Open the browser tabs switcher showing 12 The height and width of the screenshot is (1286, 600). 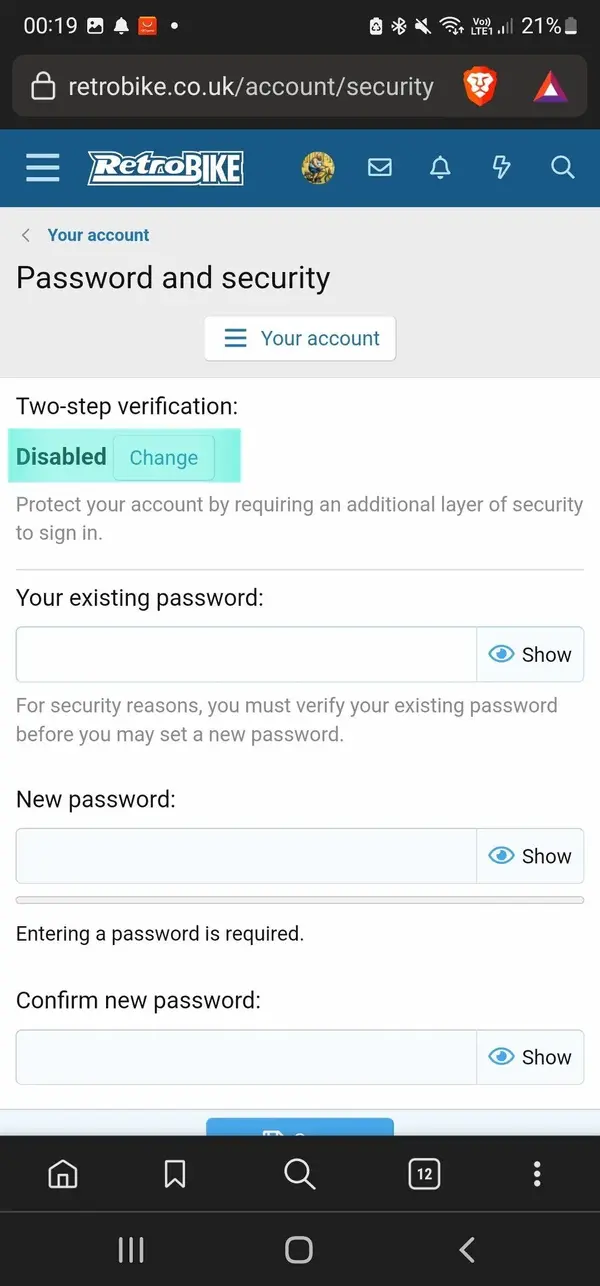[x=424, y=1173]
